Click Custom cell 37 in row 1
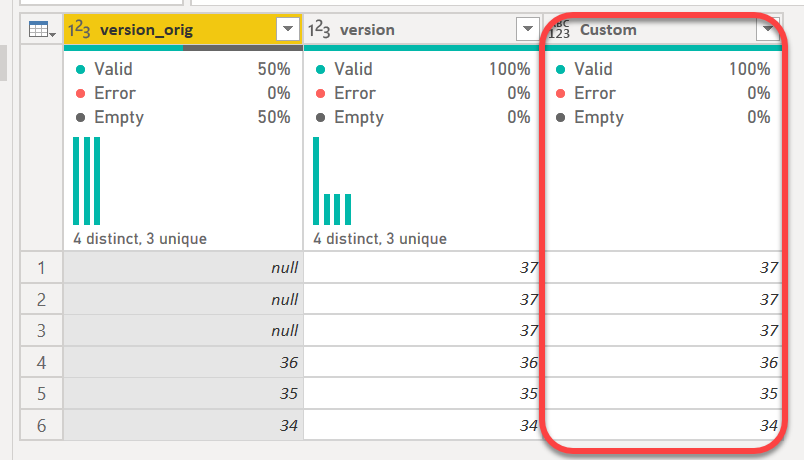The width and height of the screenshot is (804, 460). pyautogui.click(x=663, y=267)
